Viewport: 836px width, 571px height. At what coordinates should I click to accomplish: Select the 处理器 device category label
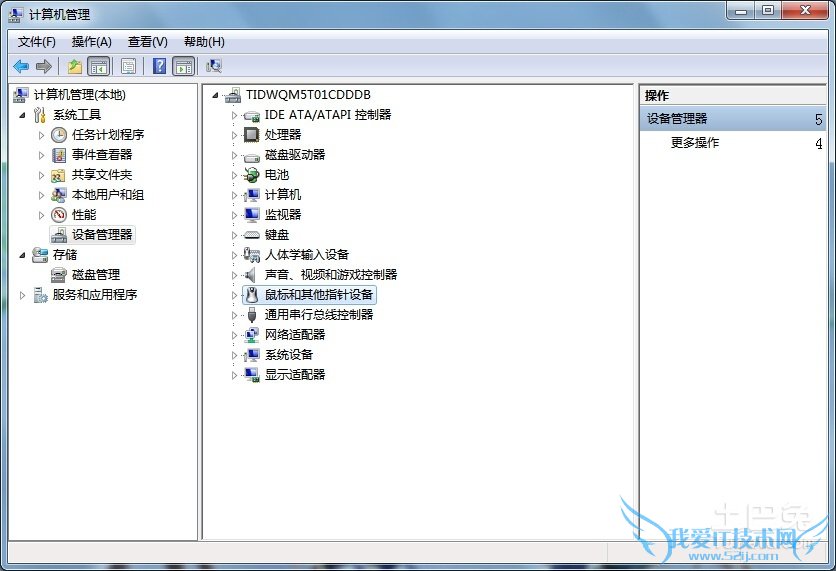click(x=283, y=135)
